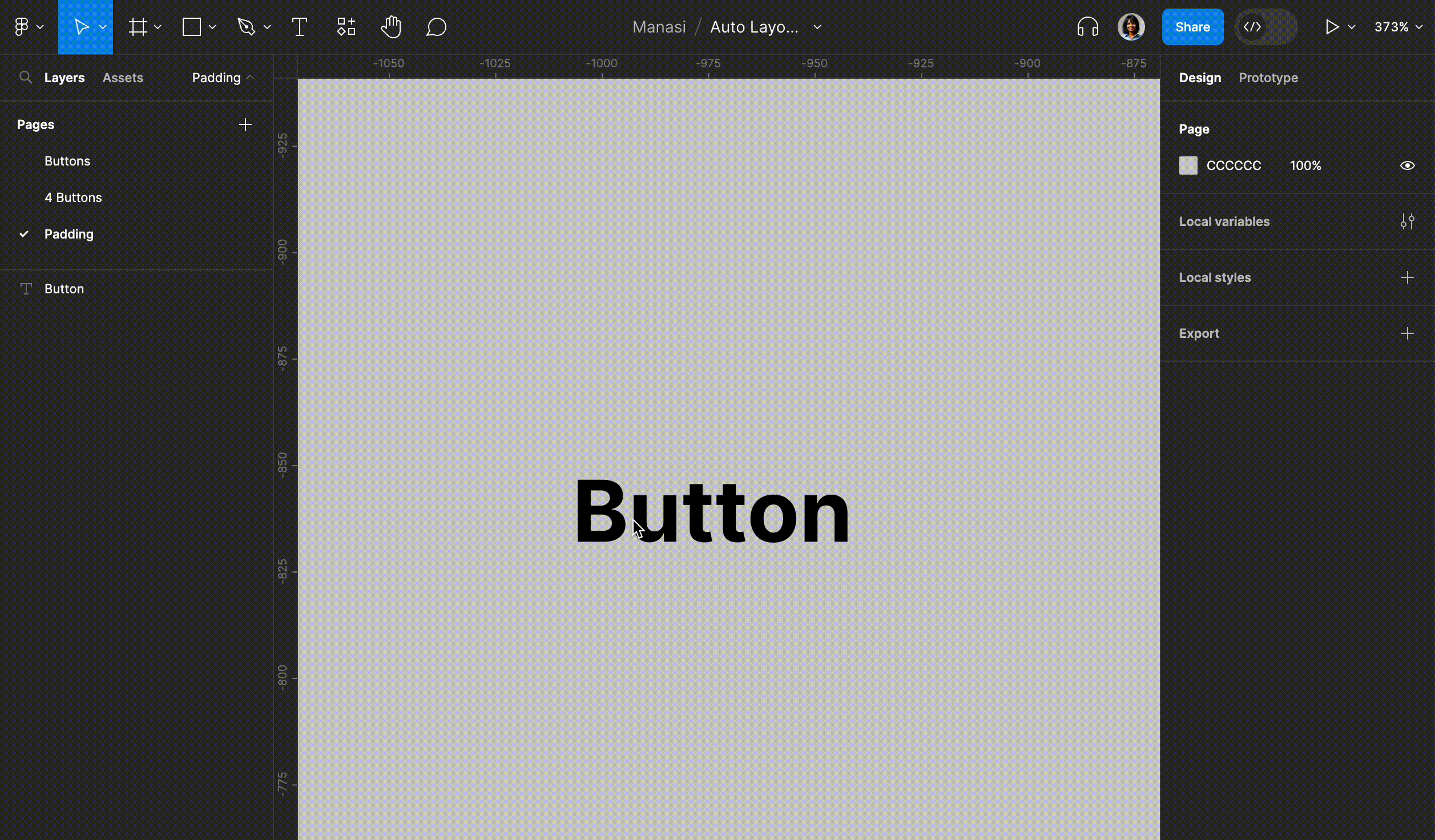Click the Auto Layo... file title
The image size is (1435, 840).
[754, 27]
